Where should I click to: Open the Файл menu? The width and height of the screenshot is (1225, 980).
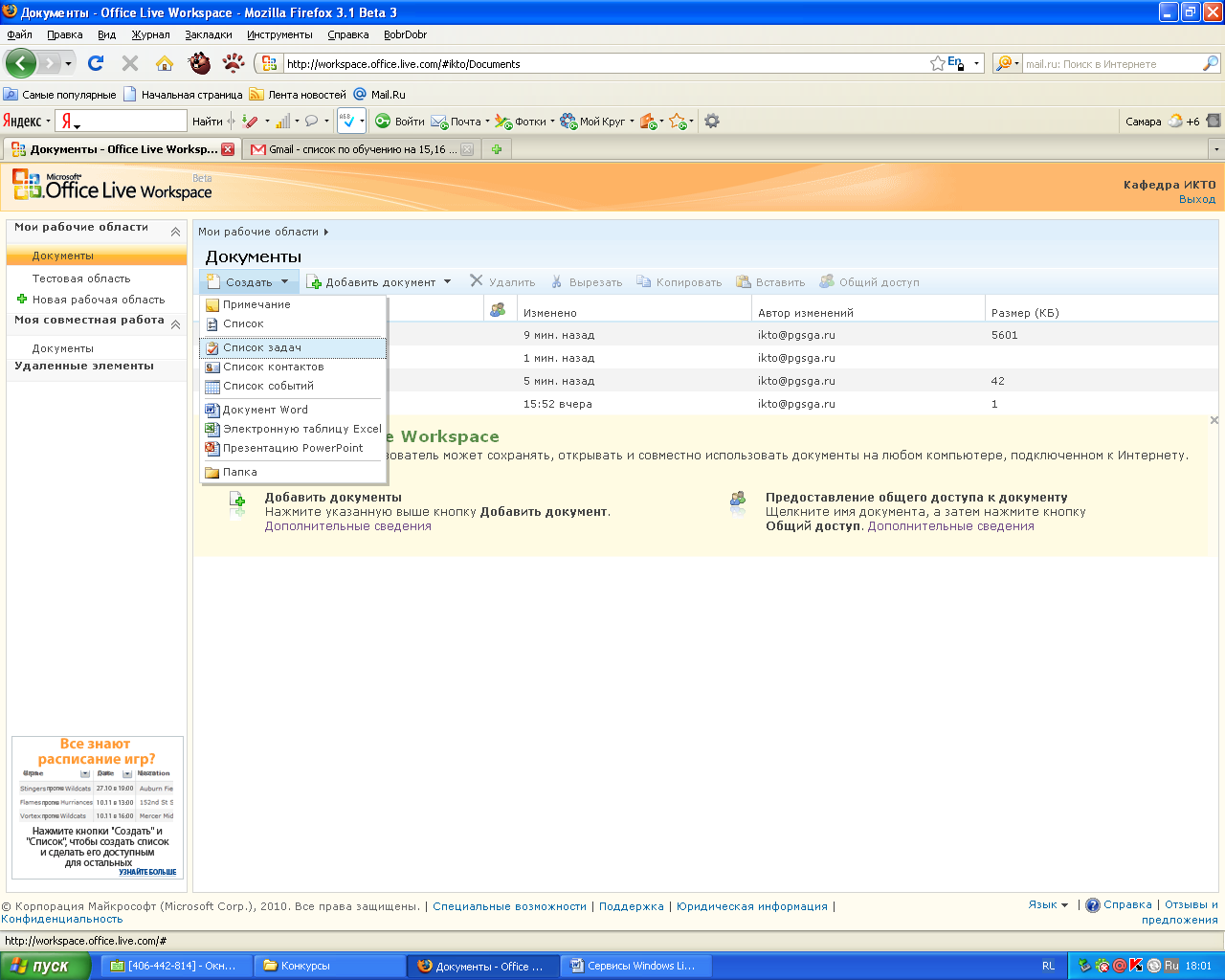pos(19,34)
